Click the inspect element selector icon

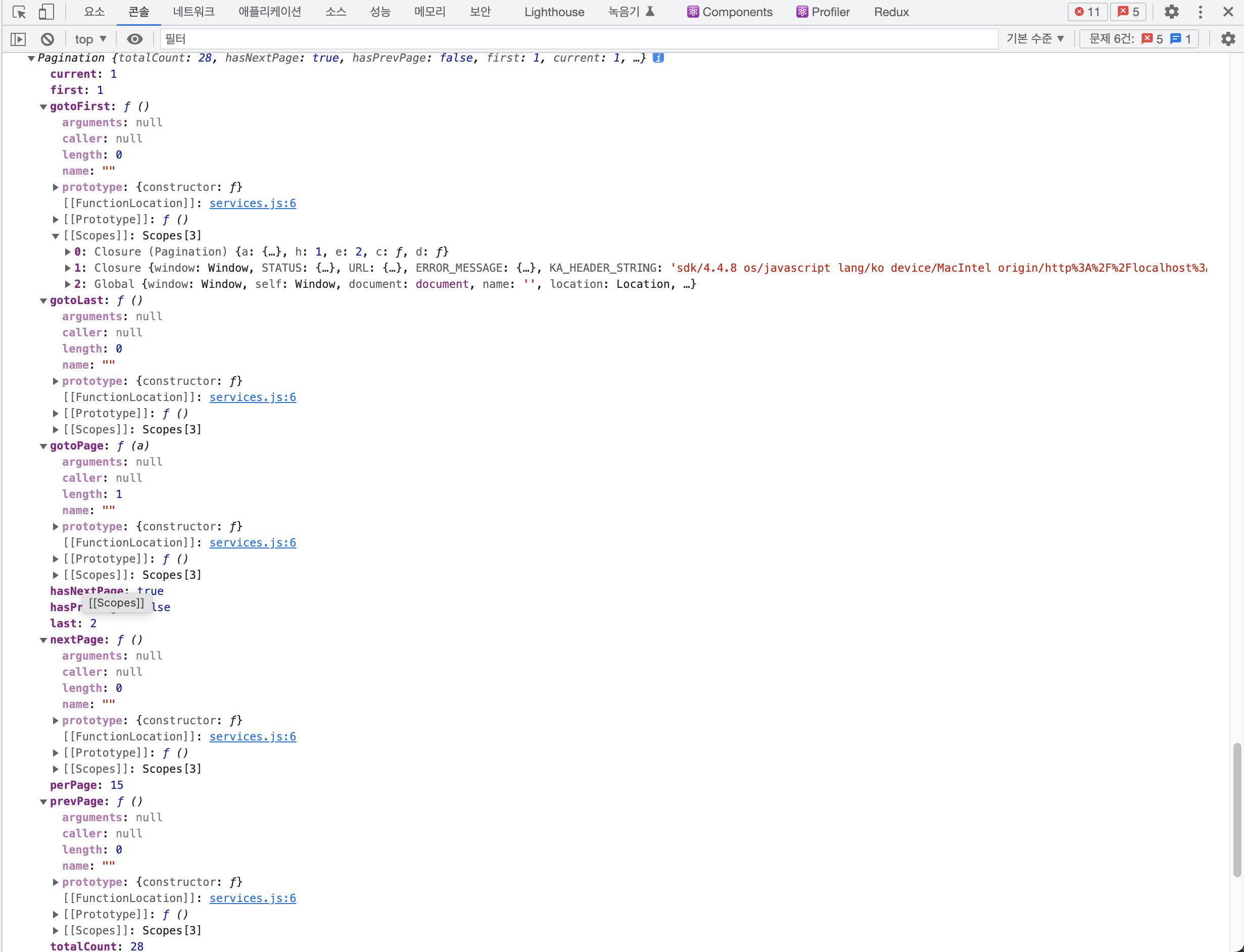click(19, 12)
